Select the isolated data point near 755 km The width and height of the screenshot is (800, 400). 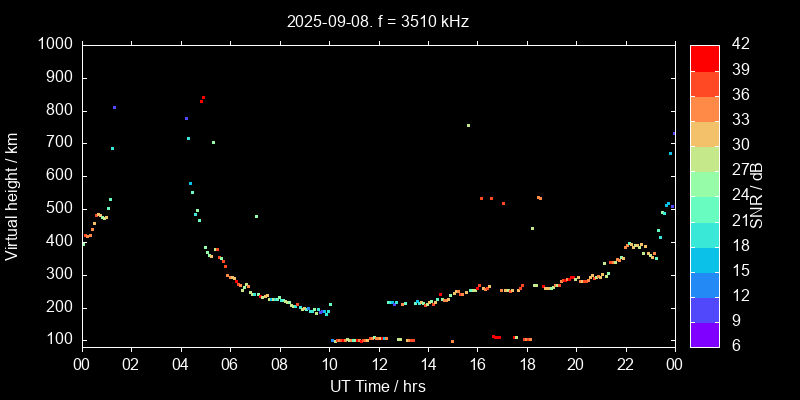coord(467,125)
